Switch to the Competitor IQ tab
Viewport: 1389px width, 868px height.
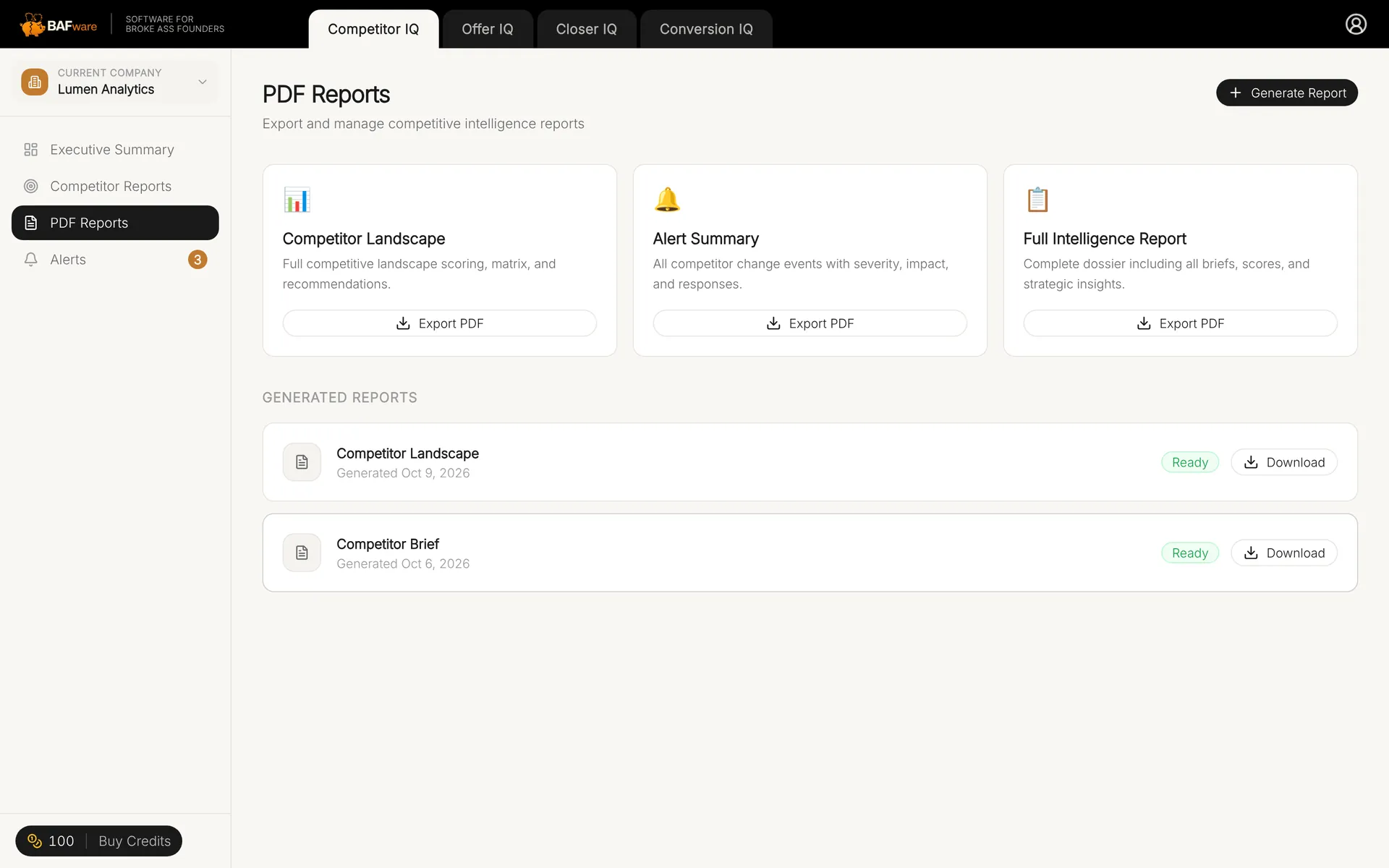coord(373,29)
